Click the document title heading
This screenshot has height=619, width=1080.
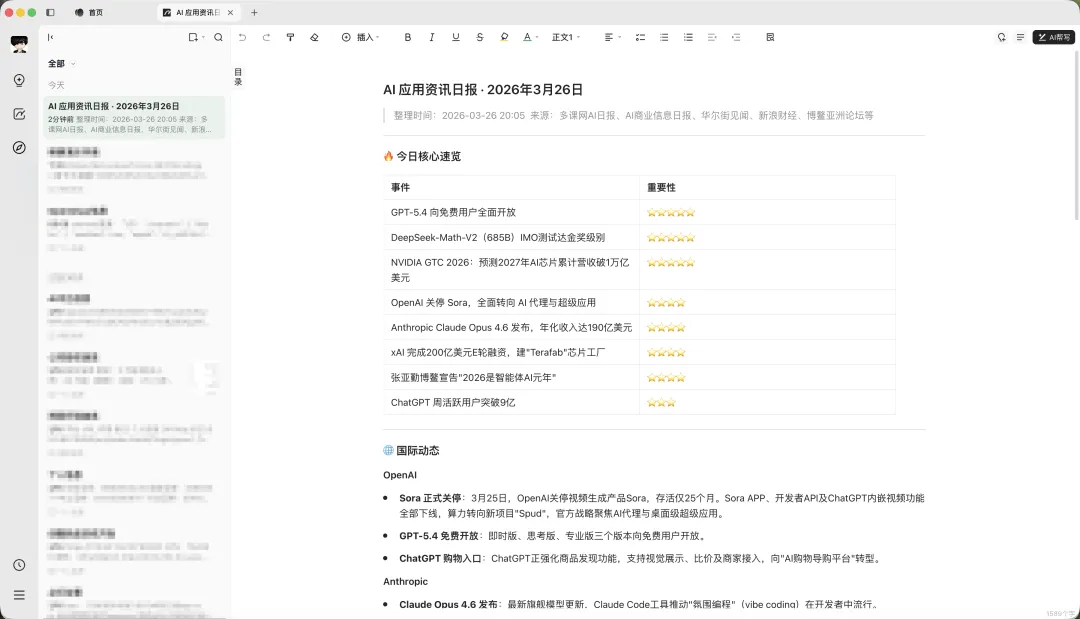click(x=483, y=90)
